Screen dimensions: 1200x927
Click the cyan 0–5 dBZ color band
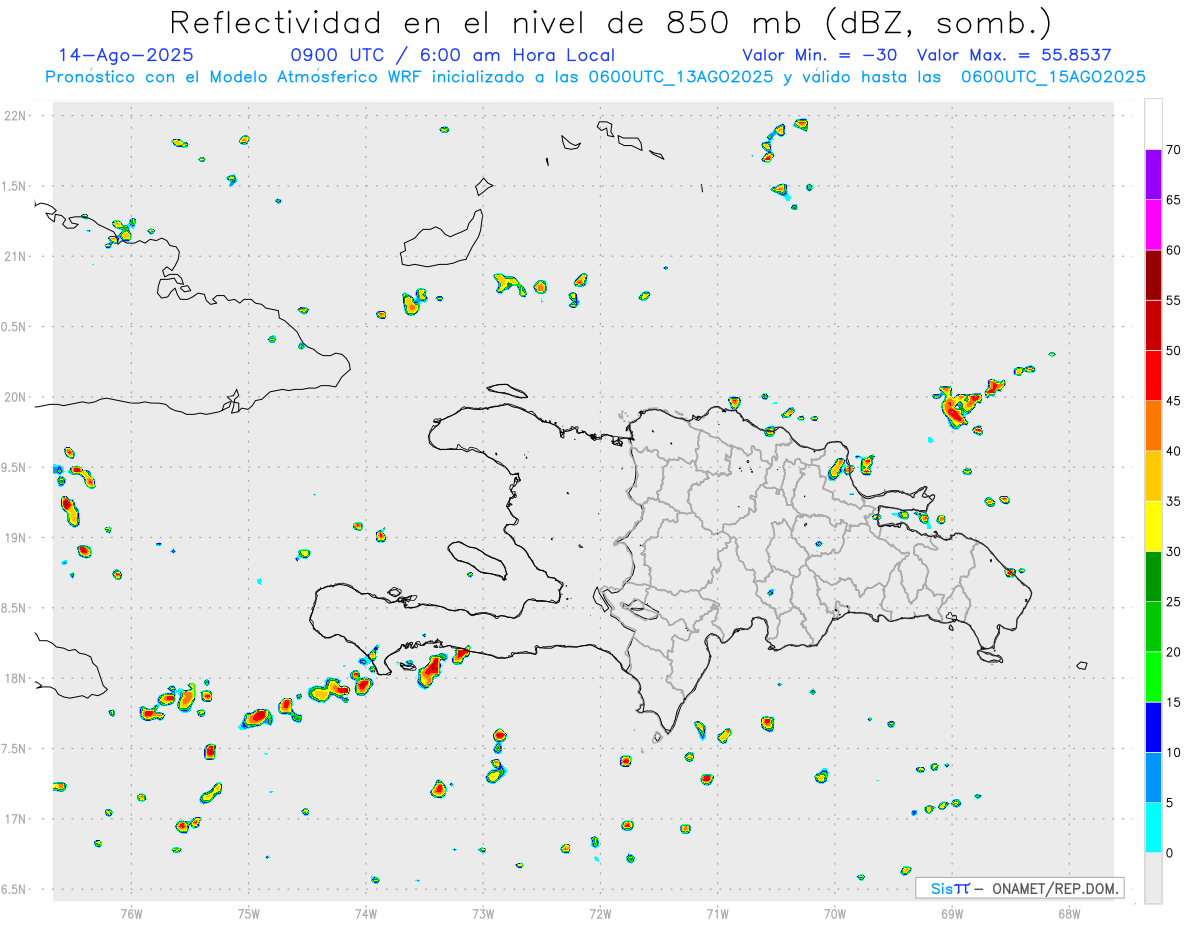coord(1153,828)
